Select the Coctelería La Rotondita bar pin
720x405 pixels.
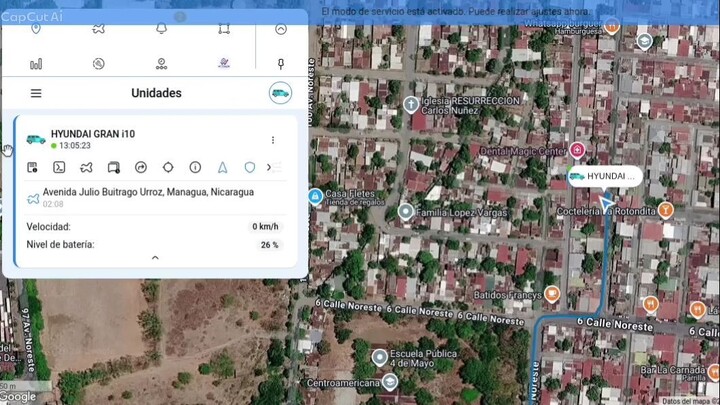click(665, 210)
